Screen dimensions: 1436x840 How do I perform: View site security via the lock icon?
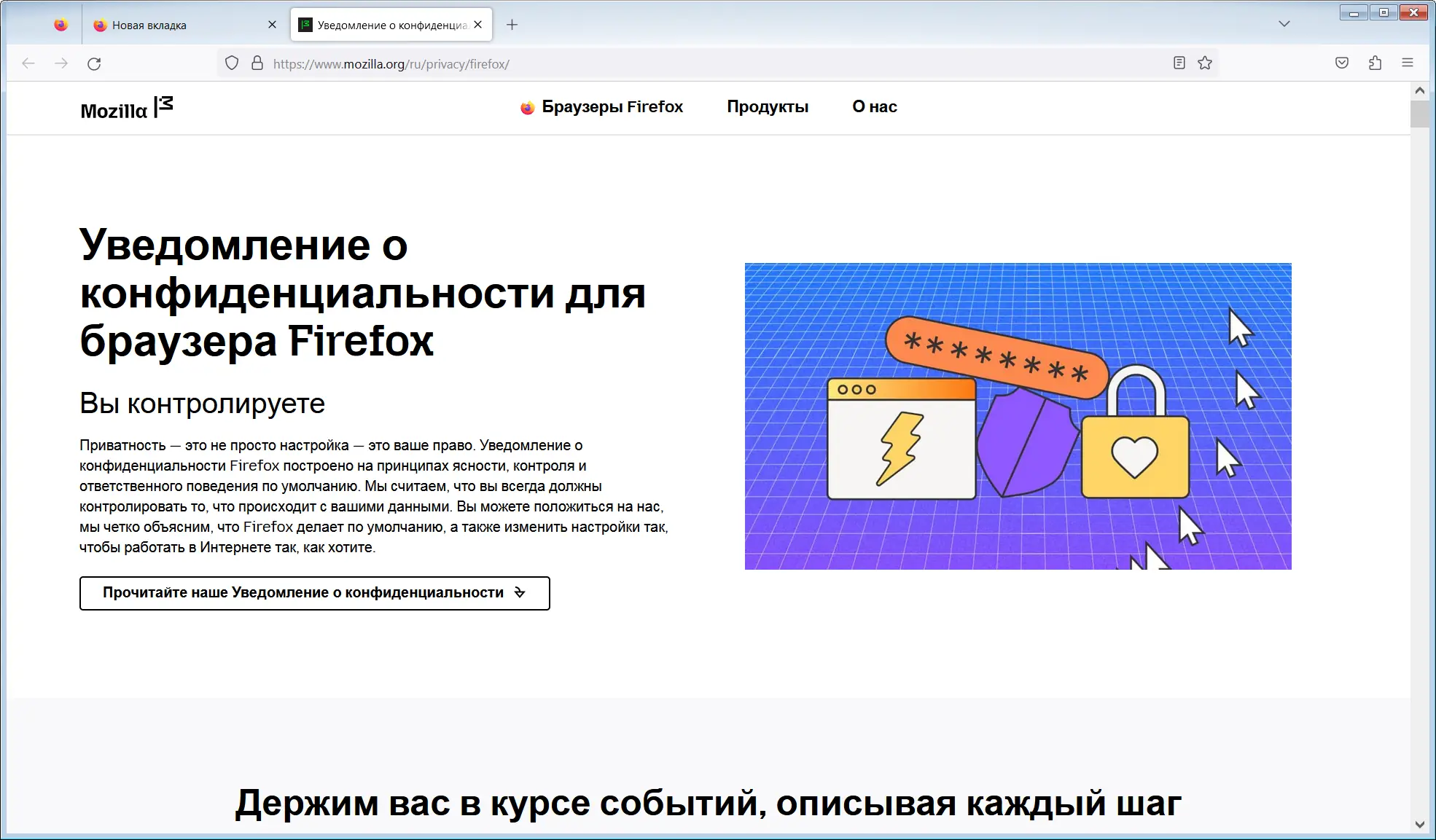257,63
